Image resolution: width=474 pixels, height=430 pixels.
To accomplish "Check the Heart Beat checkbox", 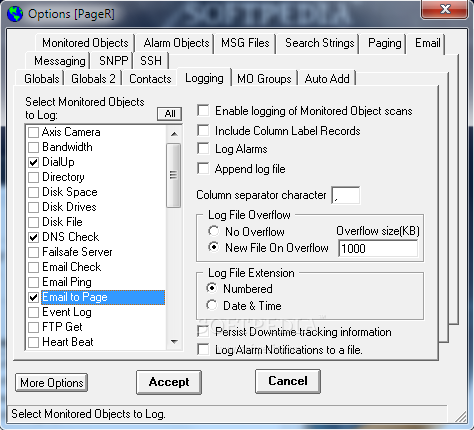I will [x=33, y=342].
